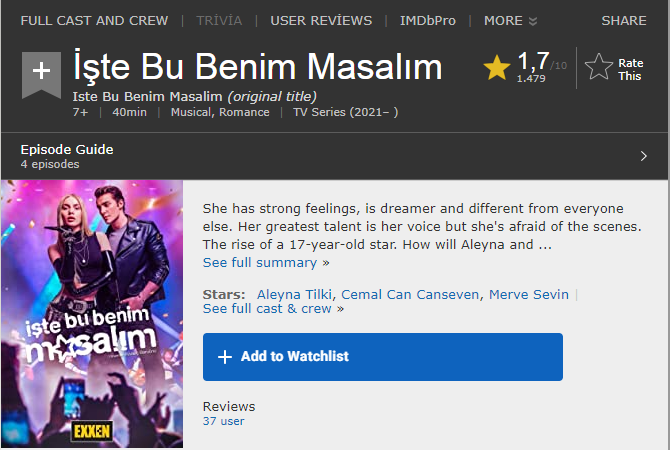Click the SHARE button
Viewport: 670px width, 450px height.
(624, 20)
